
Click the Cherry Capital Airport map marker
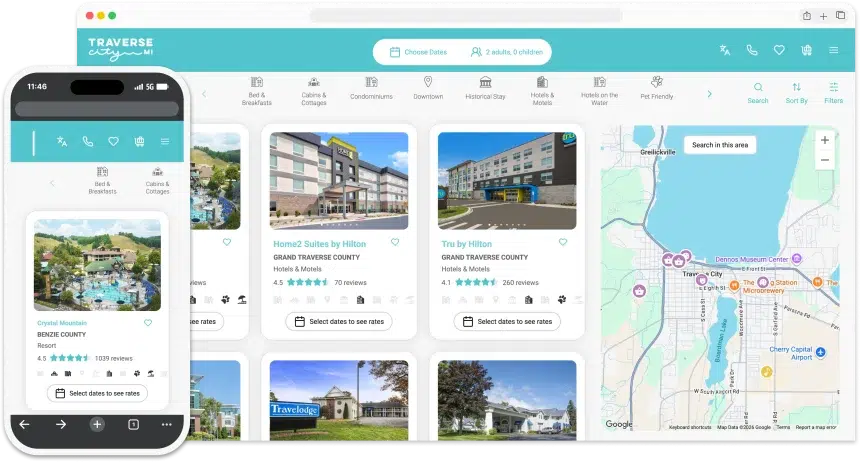coord(821,352)
